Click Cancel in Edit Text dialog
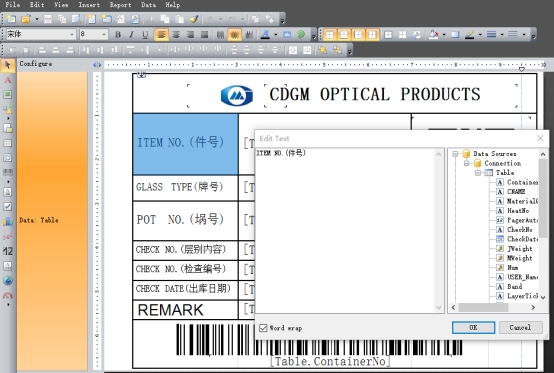Viewport: 554px width, 373px height. (x=520, y=327)
